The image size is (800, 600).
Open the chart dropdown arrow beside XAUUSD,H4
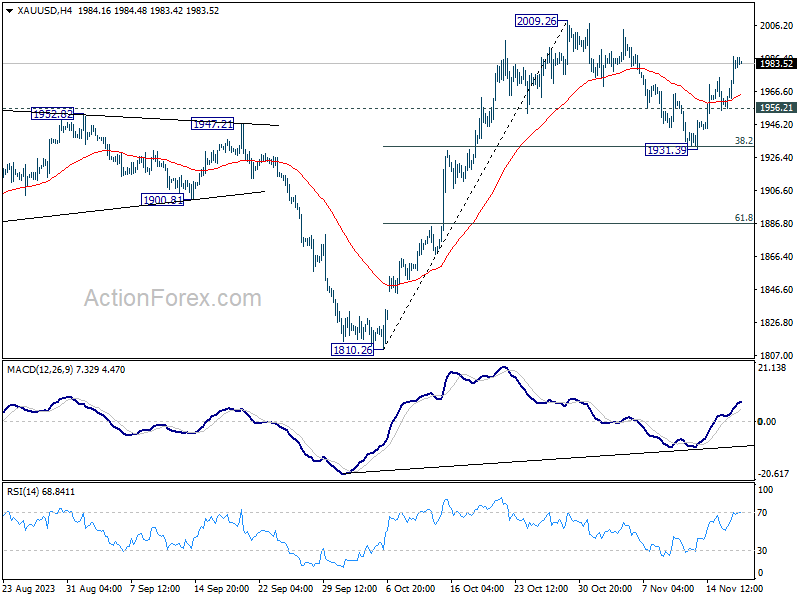(x=10, y=11)
